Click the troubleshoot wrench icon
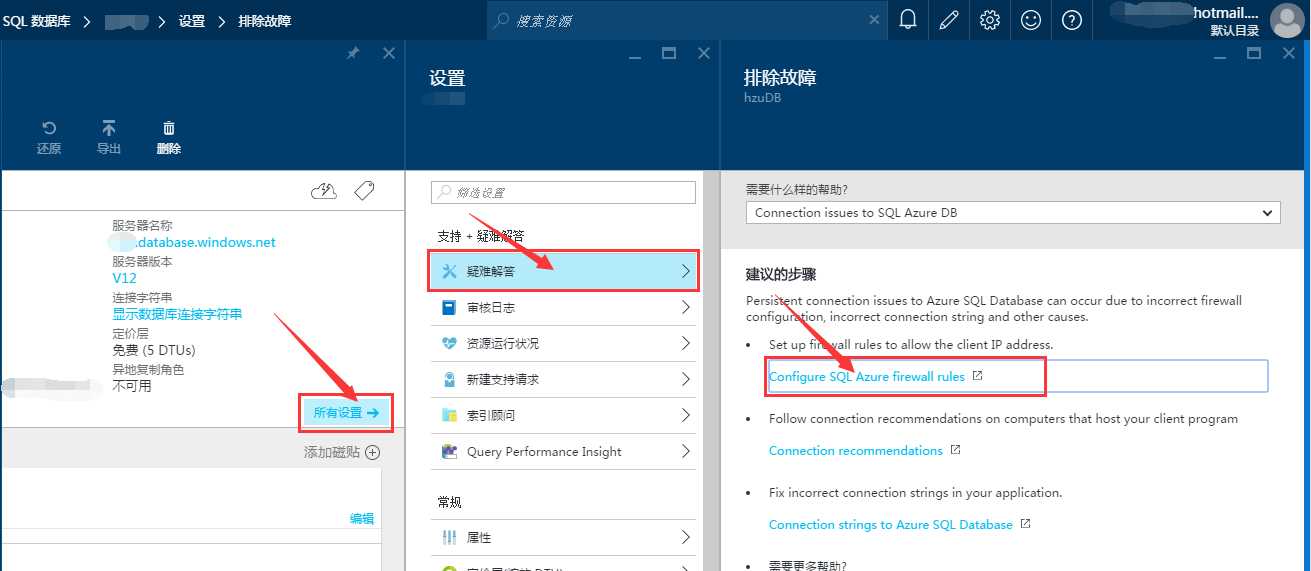The width and height of the screenshot is (1311, 571). (x=449, y=271)
